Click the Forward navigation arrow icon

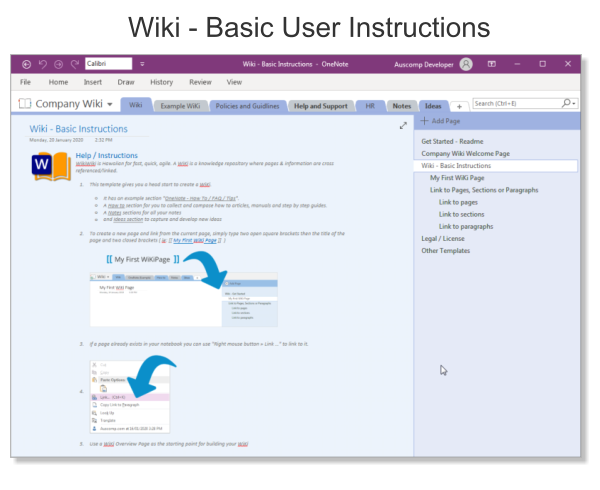[59, 64]
